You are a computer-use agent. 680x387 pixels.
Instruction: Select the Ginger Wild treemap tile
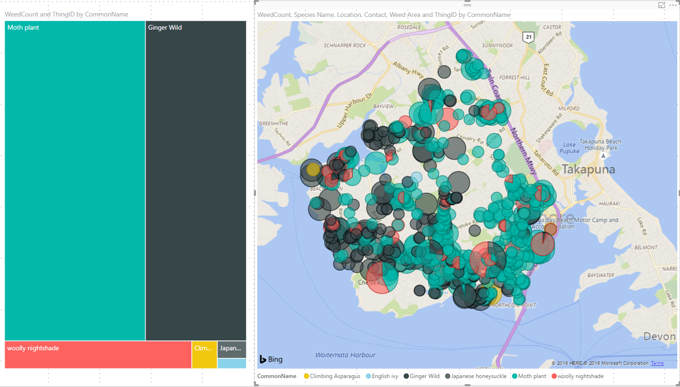[196, 180]
